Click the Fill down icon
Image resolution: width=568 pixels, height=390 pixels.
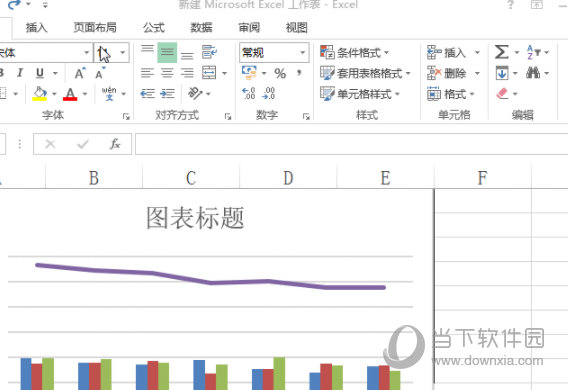click(502, 73)
